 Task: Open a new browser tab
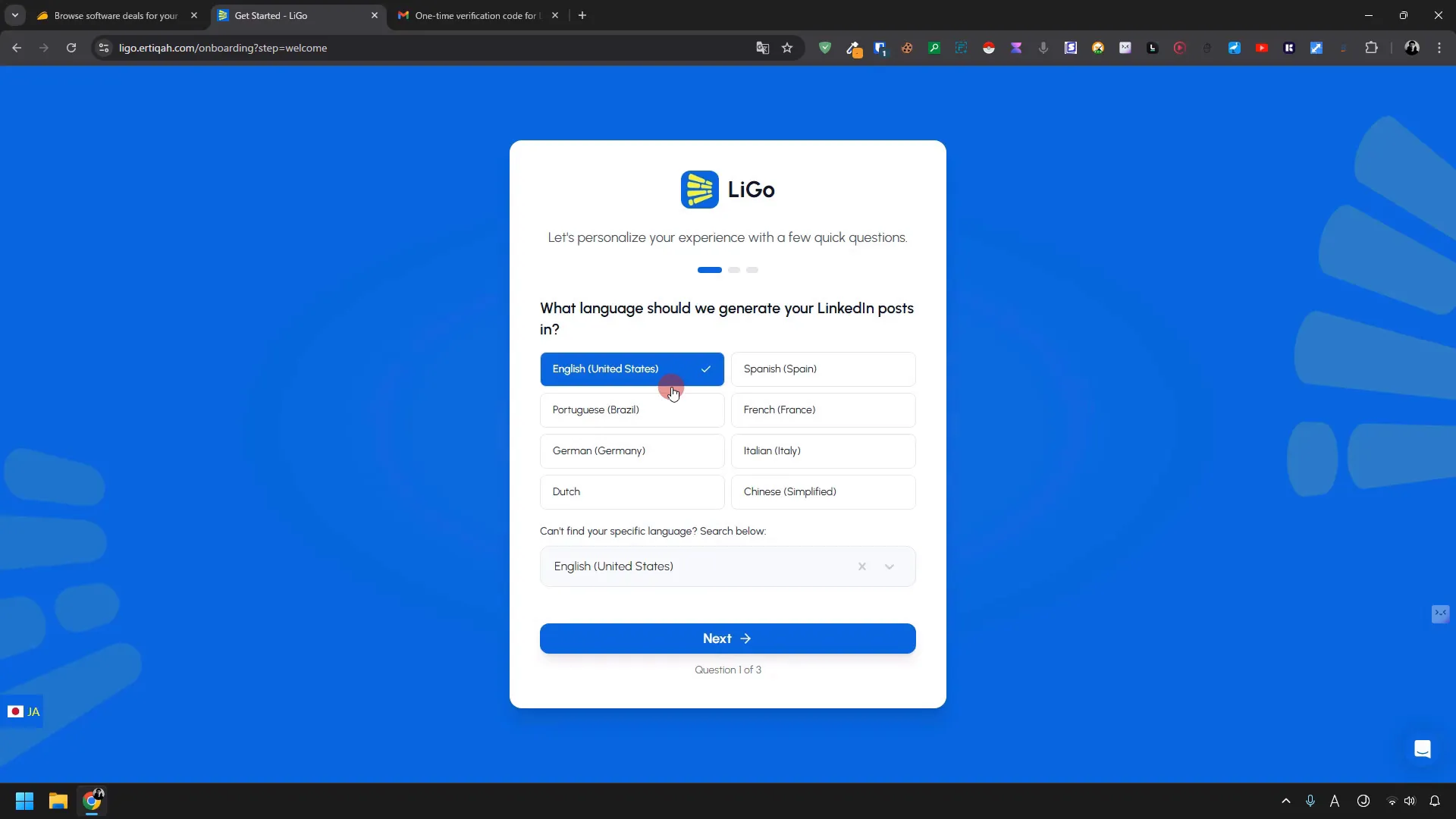click(582, 15)
